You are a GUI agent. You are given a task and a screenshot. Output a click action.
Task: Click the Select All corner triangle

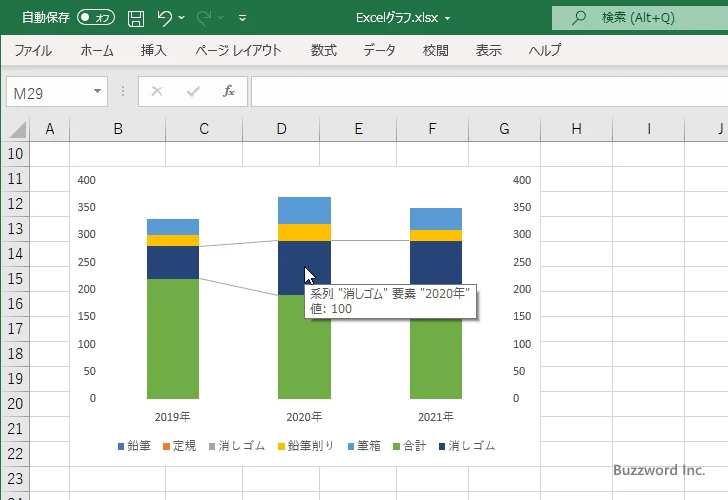tap(17, 130)
